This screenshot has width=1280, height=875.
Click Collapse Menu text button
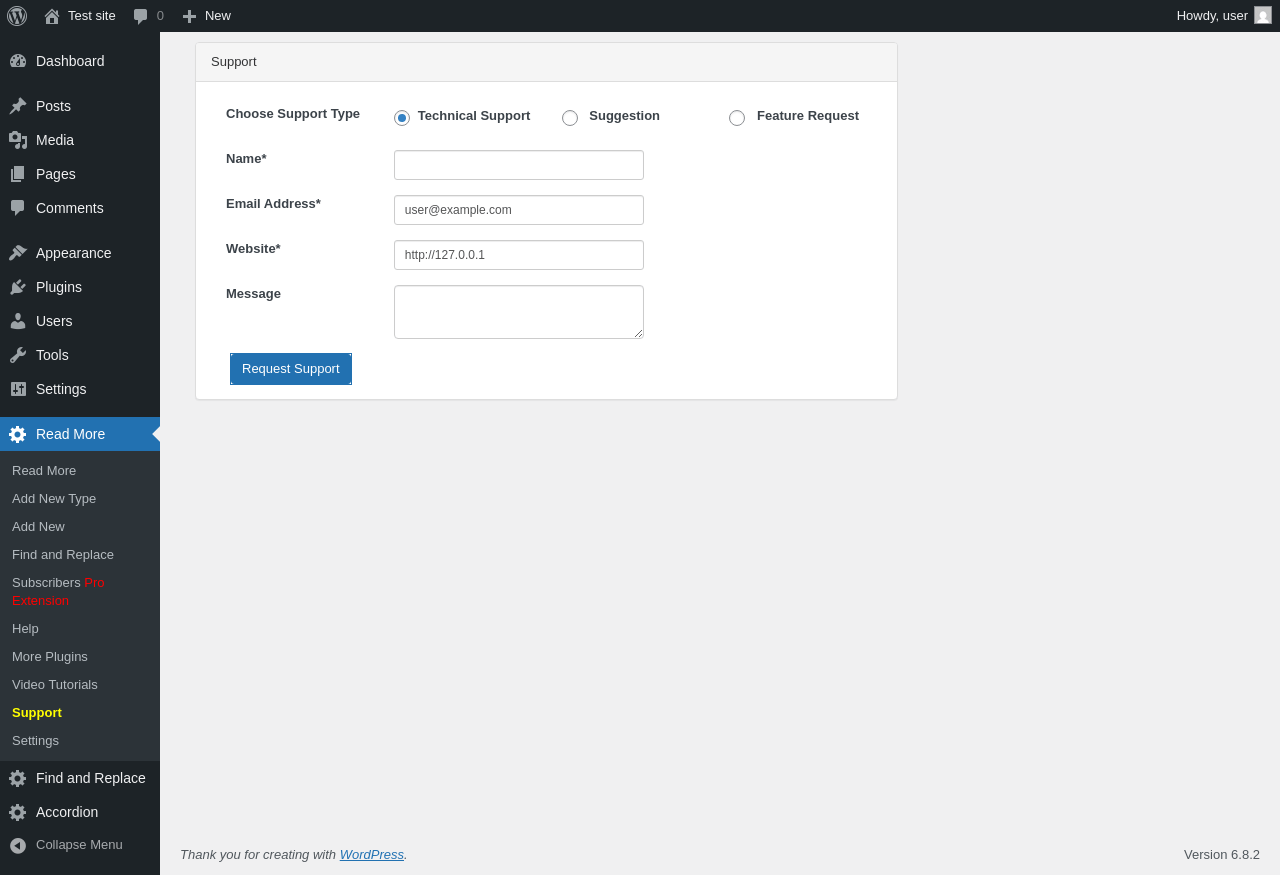click(79, 845)
